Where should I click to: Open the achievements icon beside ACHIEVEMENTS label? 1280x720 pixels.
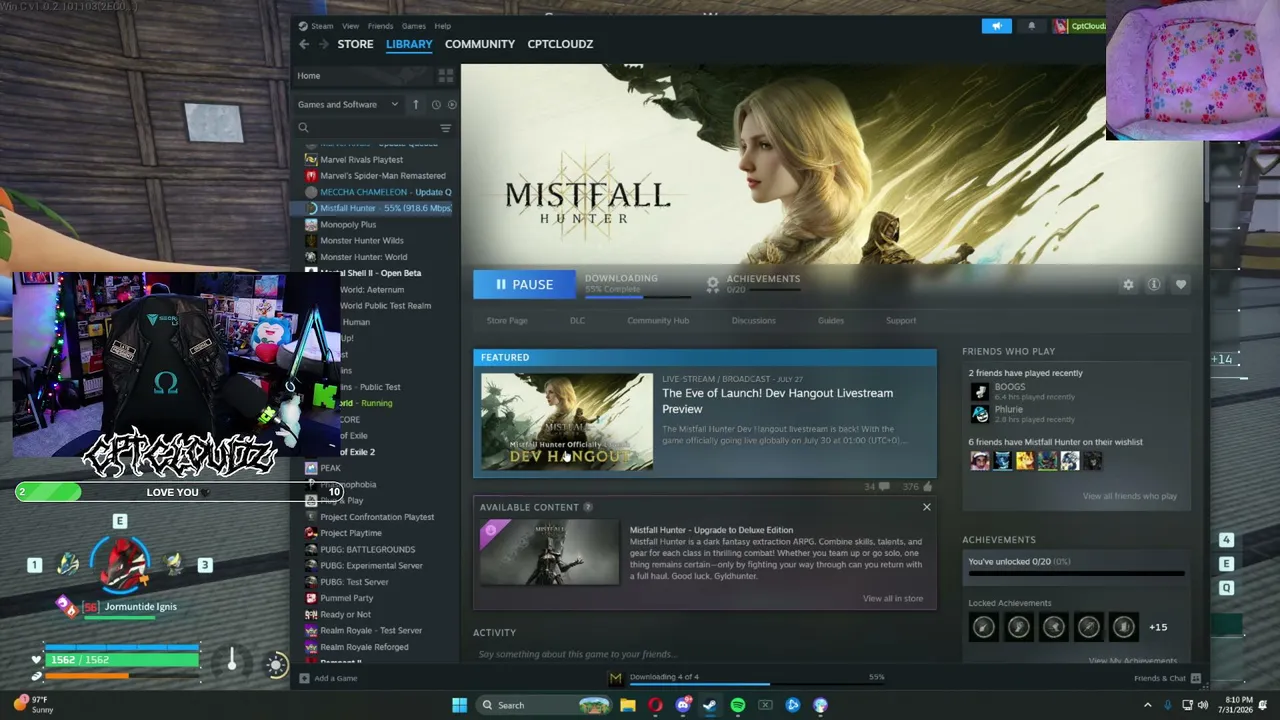(713, 284)
